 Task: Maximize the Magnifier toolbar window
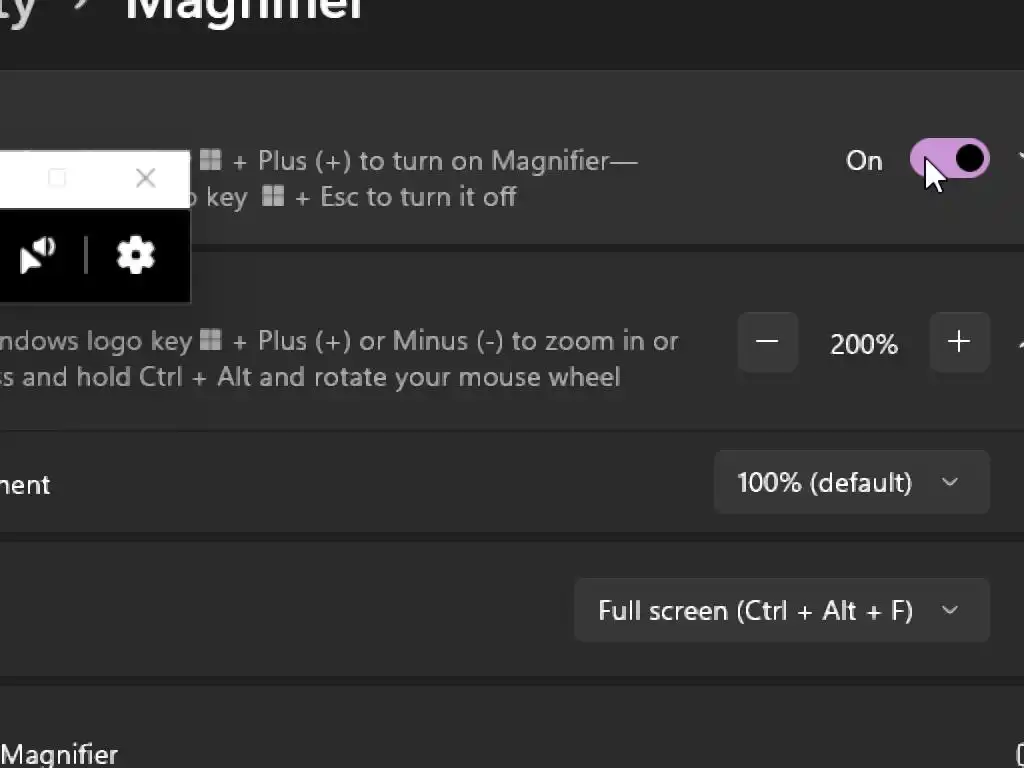(57, 178)
